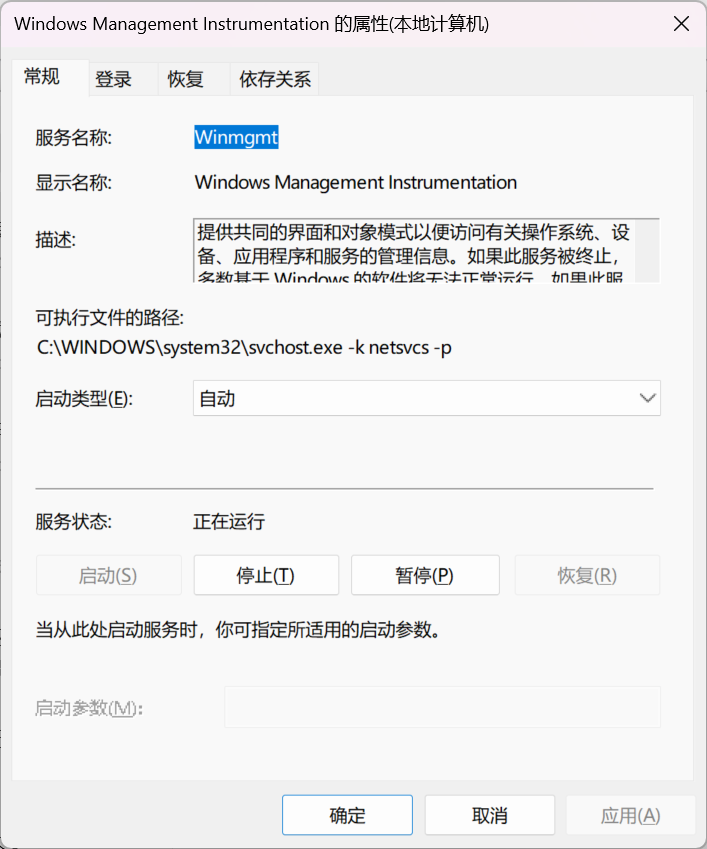Click the disabled 恢复(R) button
Image resolution: width=707 pixels, height=849 pixels.
[x=587, y=575]
